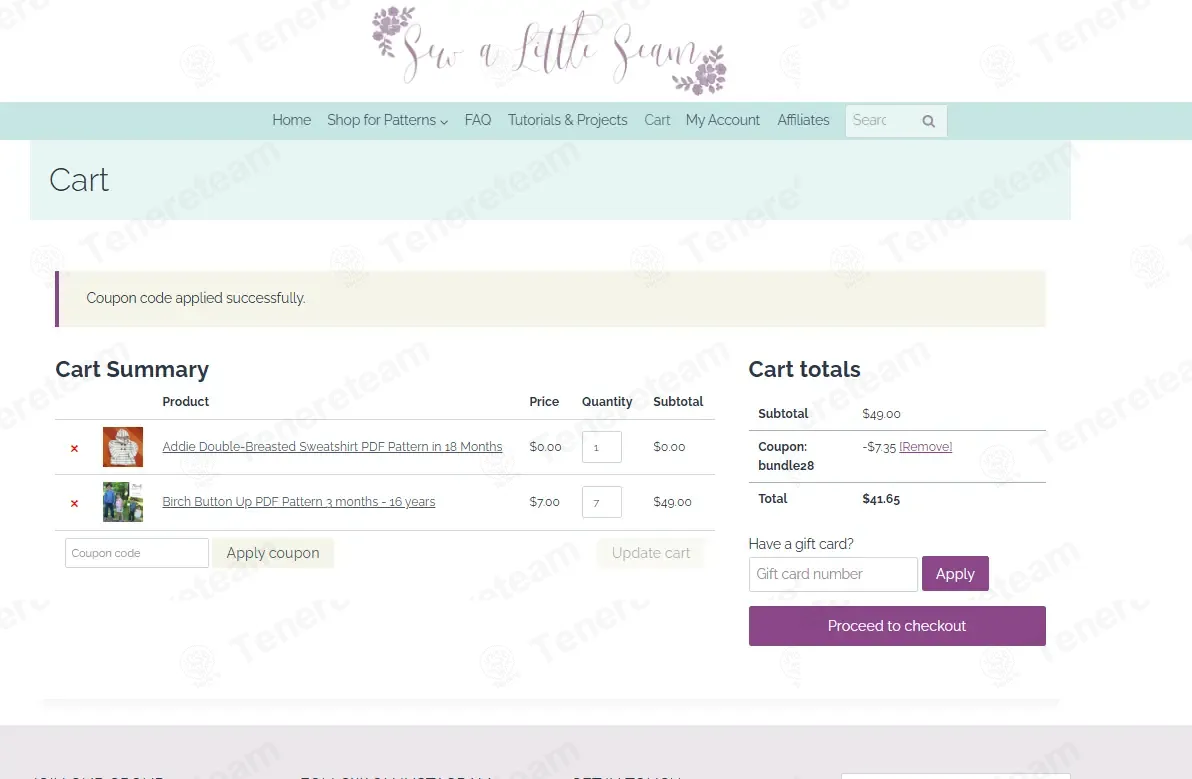Screen dimensions: 1192x779
Task: Click the Cart totals heading
Action: click(804, 369)
